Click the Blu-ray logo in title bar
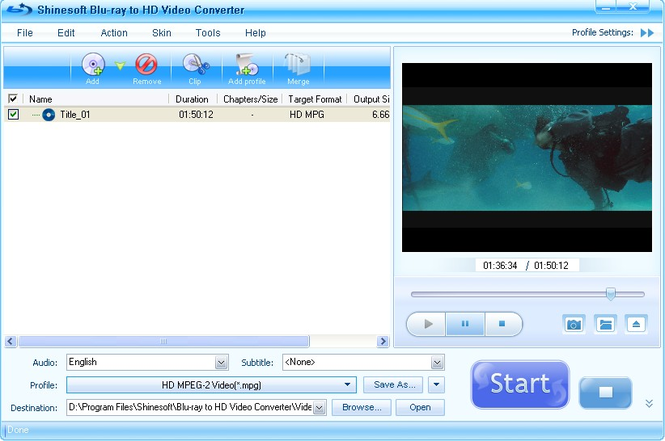This screenshot has height=441, width=665. click(19, 8)
